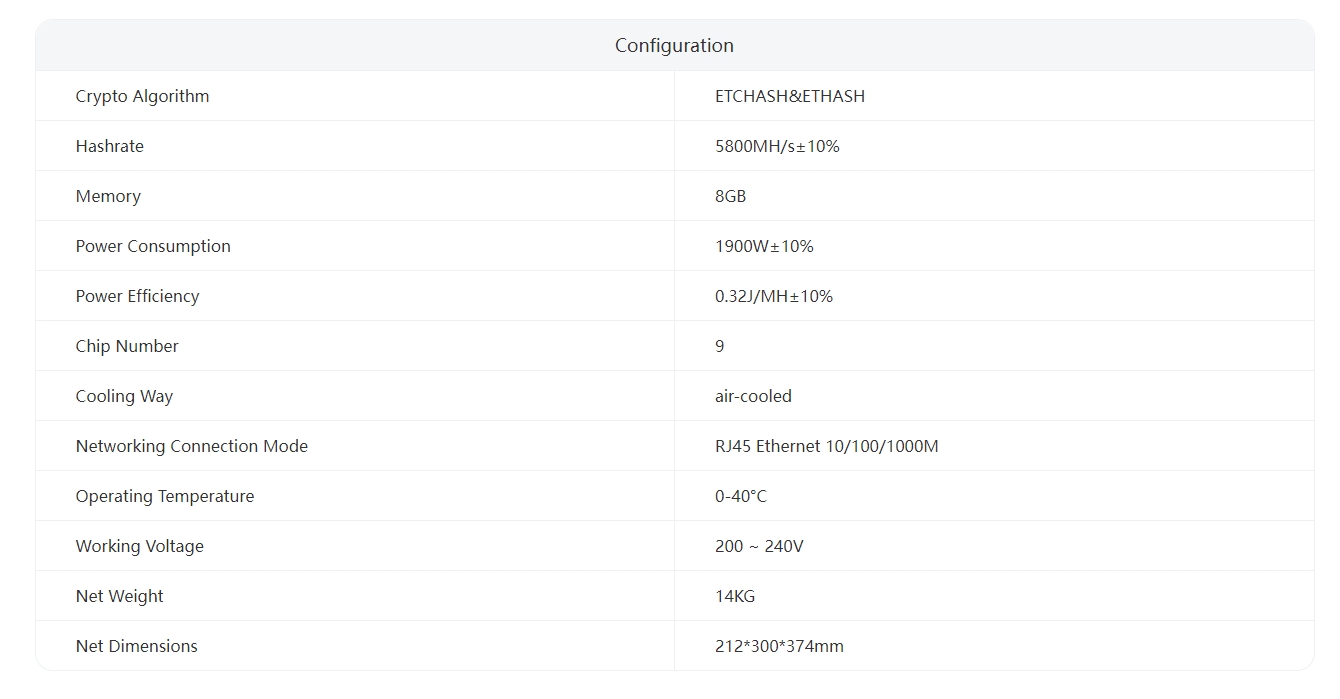Click the RJ45 Ethernet 10/100/1000M value
The image size is (1340, 699).
point(826,446)
